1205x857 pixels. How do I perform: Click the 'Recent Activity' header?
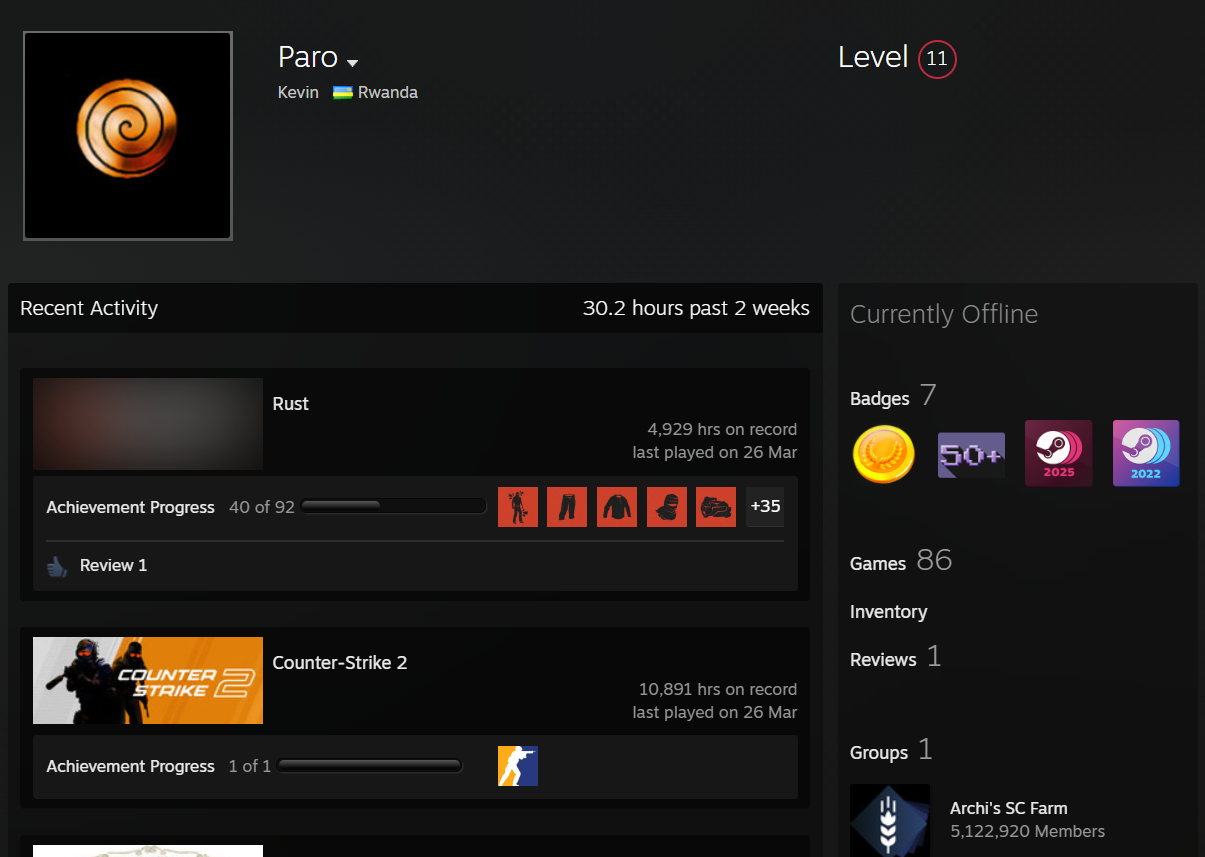(x=89, y=308)
